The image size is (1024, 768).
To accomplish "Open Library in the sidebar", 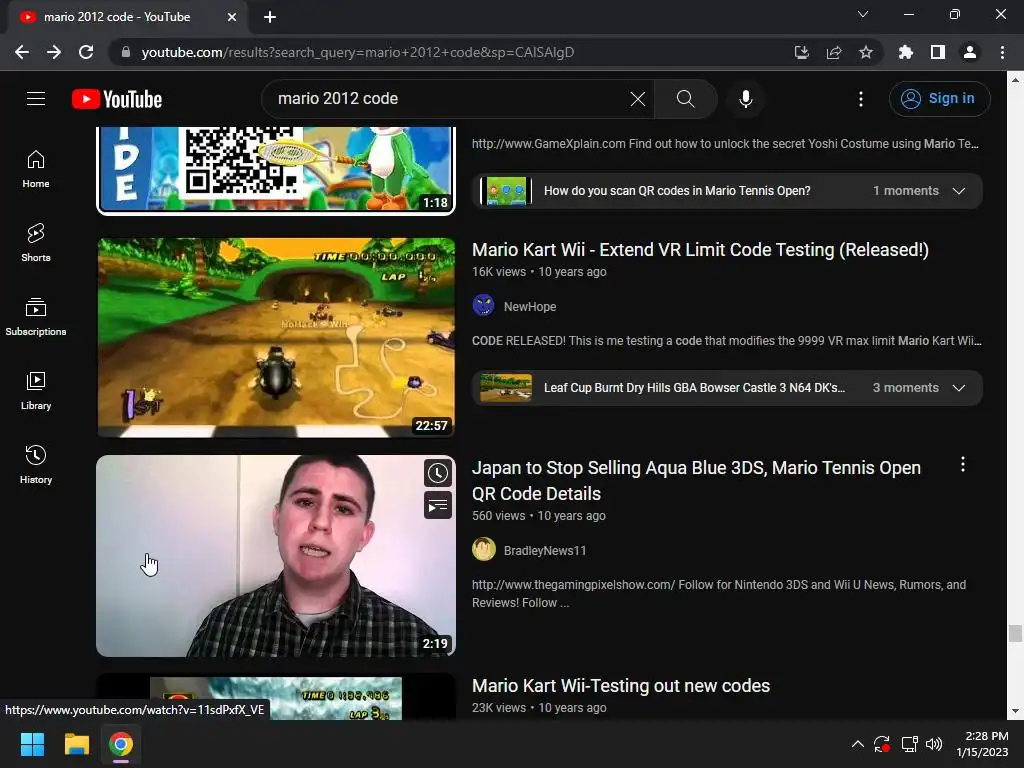I will click(x=36, y=391).
